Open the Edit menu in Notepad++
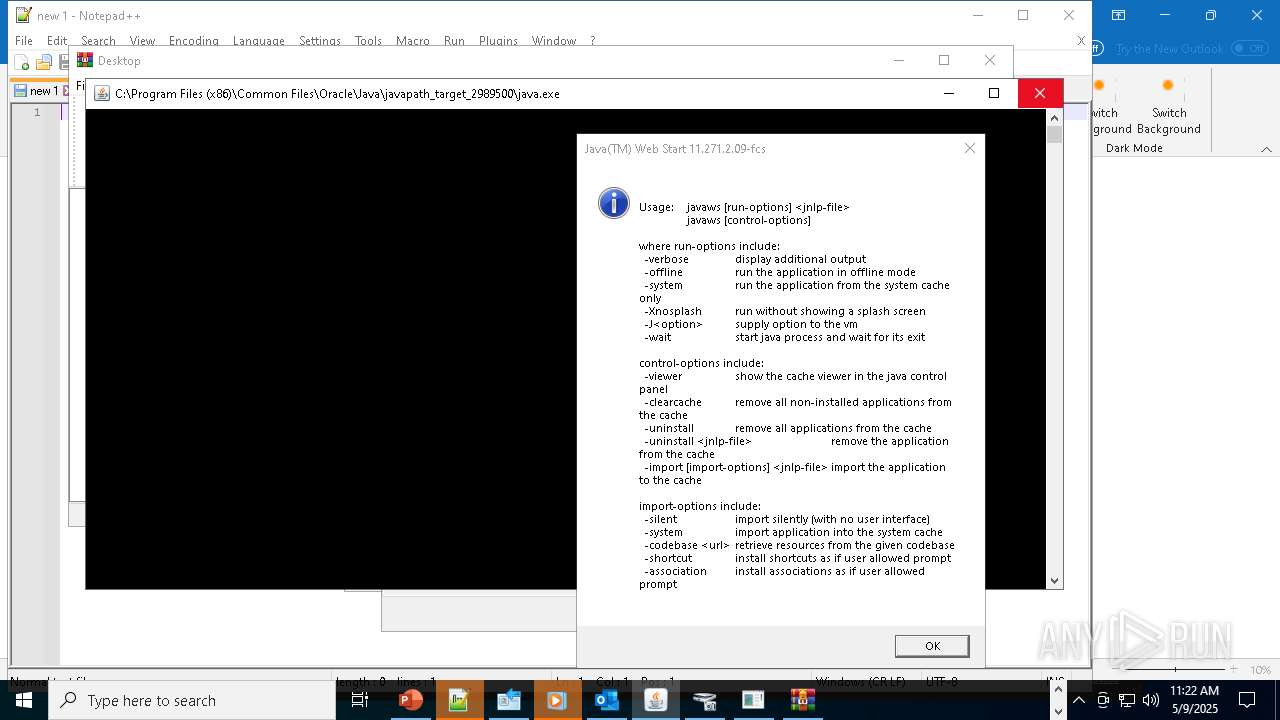This screenshot has width=1280, height=720. [57, 41]
